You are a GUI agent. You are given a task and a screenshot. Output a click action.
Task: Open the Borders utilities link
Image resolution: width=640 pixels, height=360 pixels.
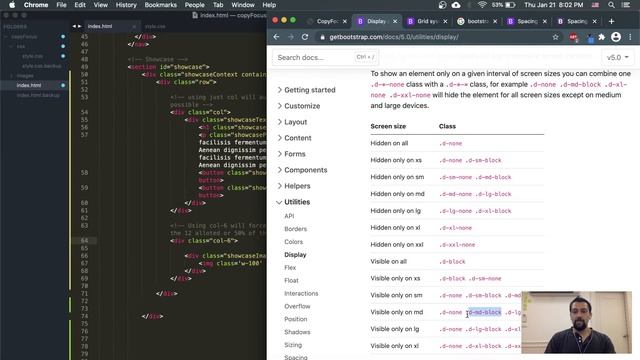pyautogui.click(x=296, y=229)
